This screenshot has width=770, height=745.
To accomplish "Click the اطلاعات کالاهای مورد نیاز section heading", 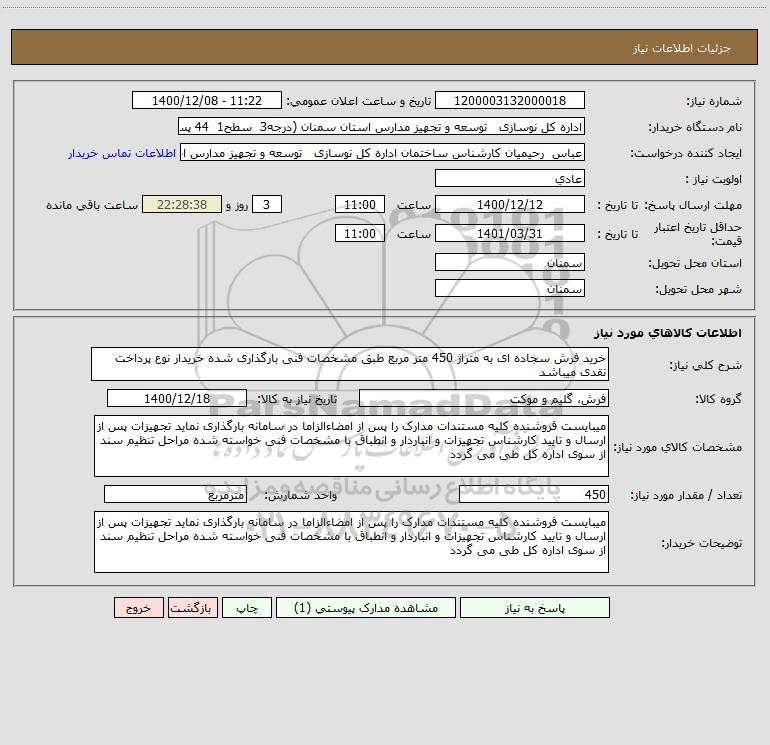I will [x=668, y=333].
